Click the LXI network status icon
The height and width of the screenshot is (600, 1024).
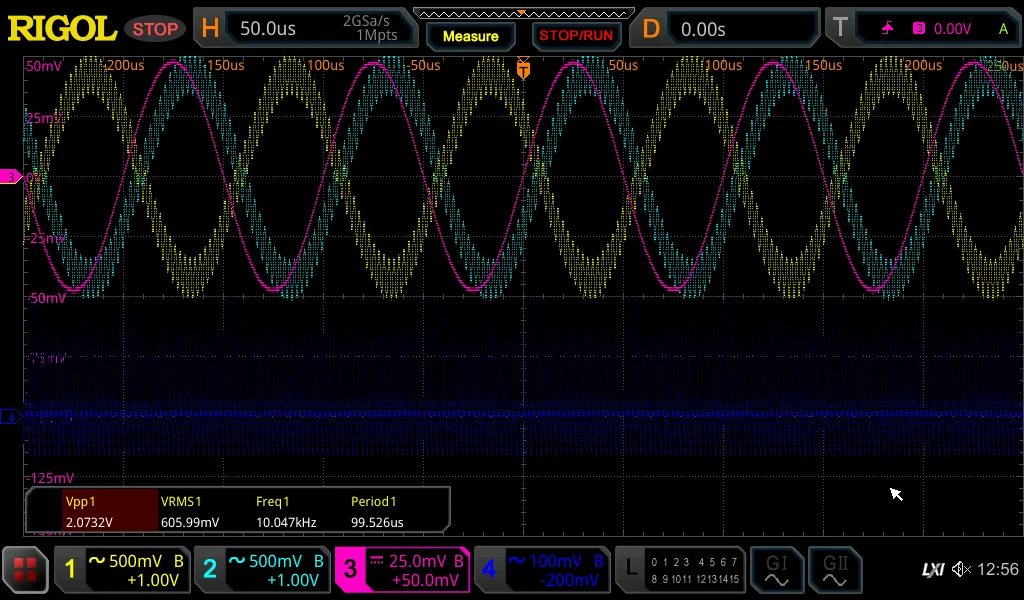click(x=933, y=570)
